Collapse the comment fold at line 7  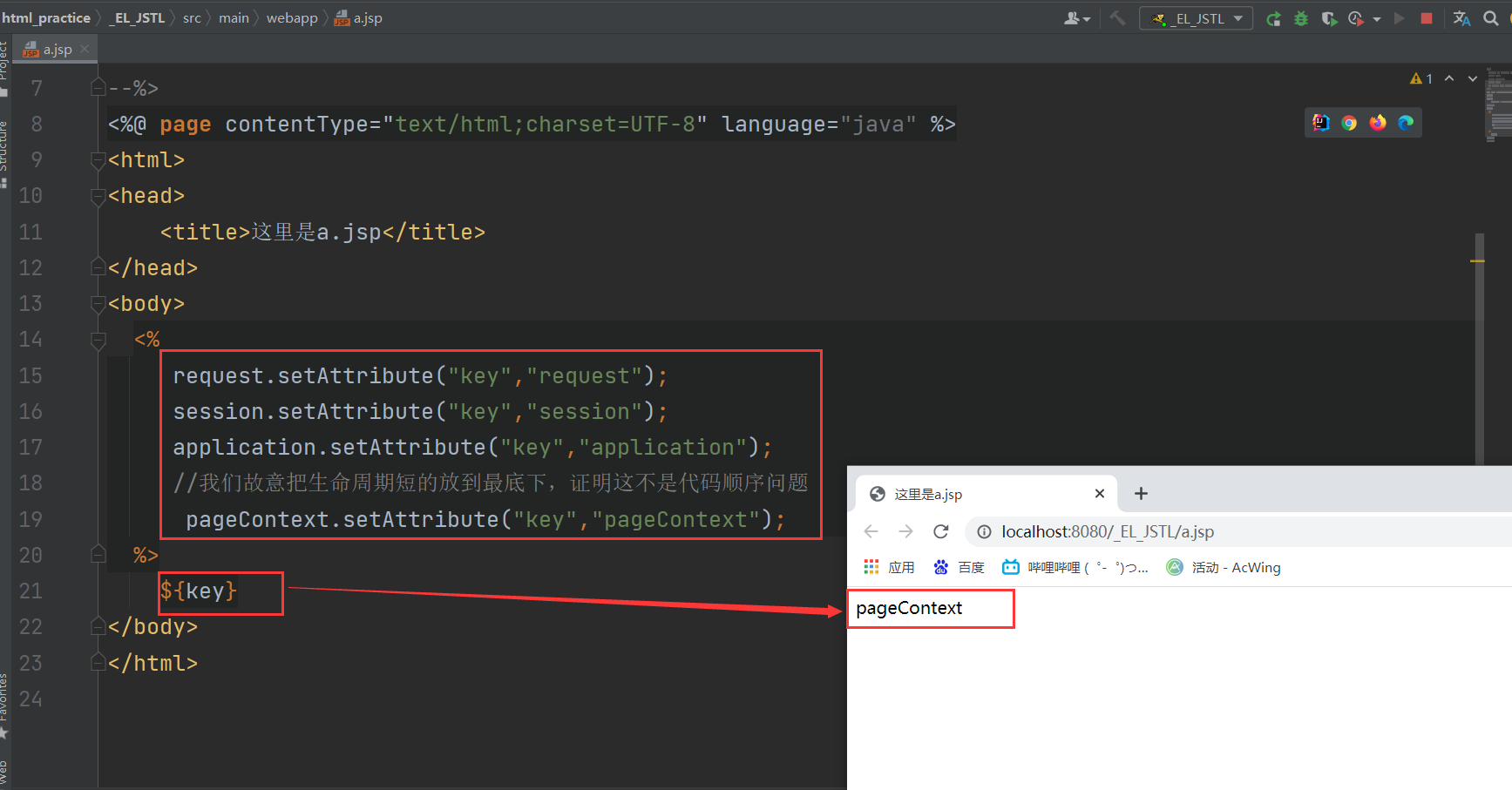98,88
